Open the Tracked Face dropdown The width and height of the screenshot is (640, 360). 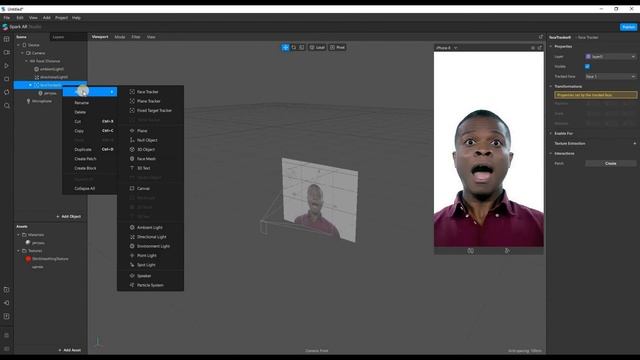(611, 76)
